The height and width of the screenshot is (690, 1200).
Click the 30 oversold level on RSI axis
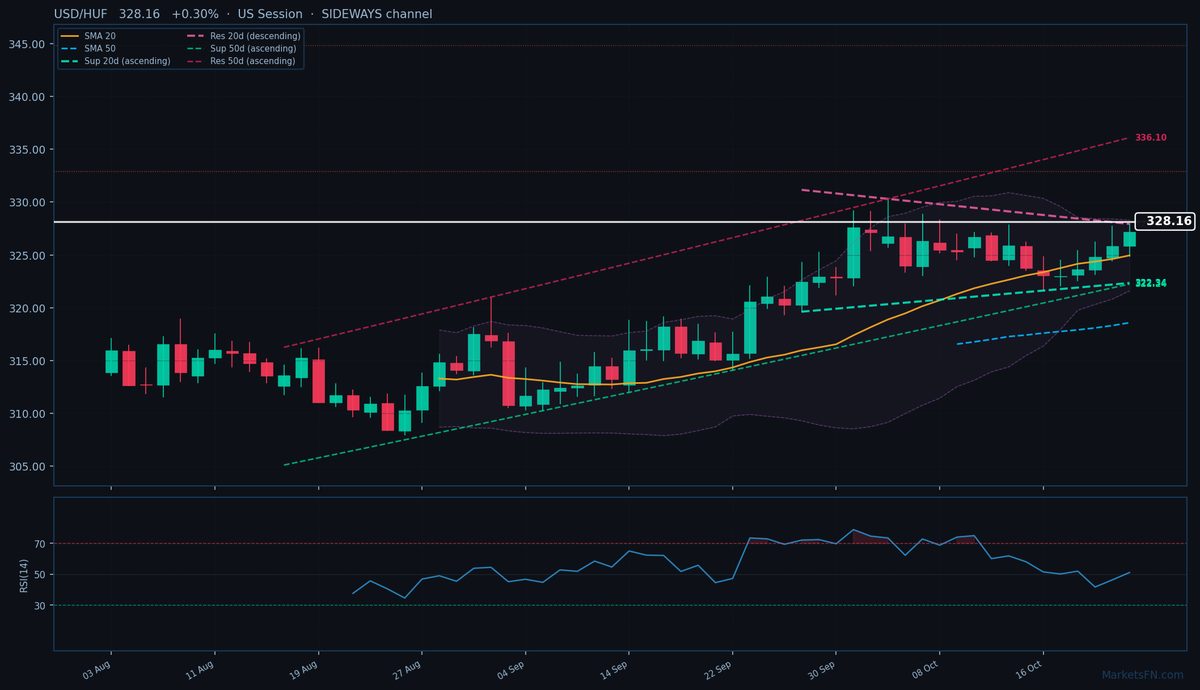click(x=39, y=606)
